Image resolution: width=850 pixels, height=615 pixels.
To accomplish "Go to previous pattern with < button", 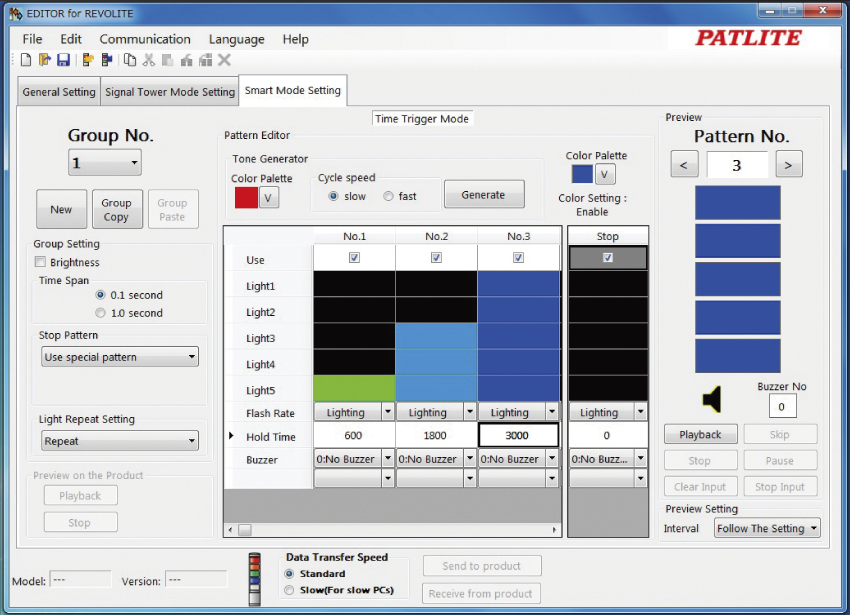I will [x=684, y=165].
